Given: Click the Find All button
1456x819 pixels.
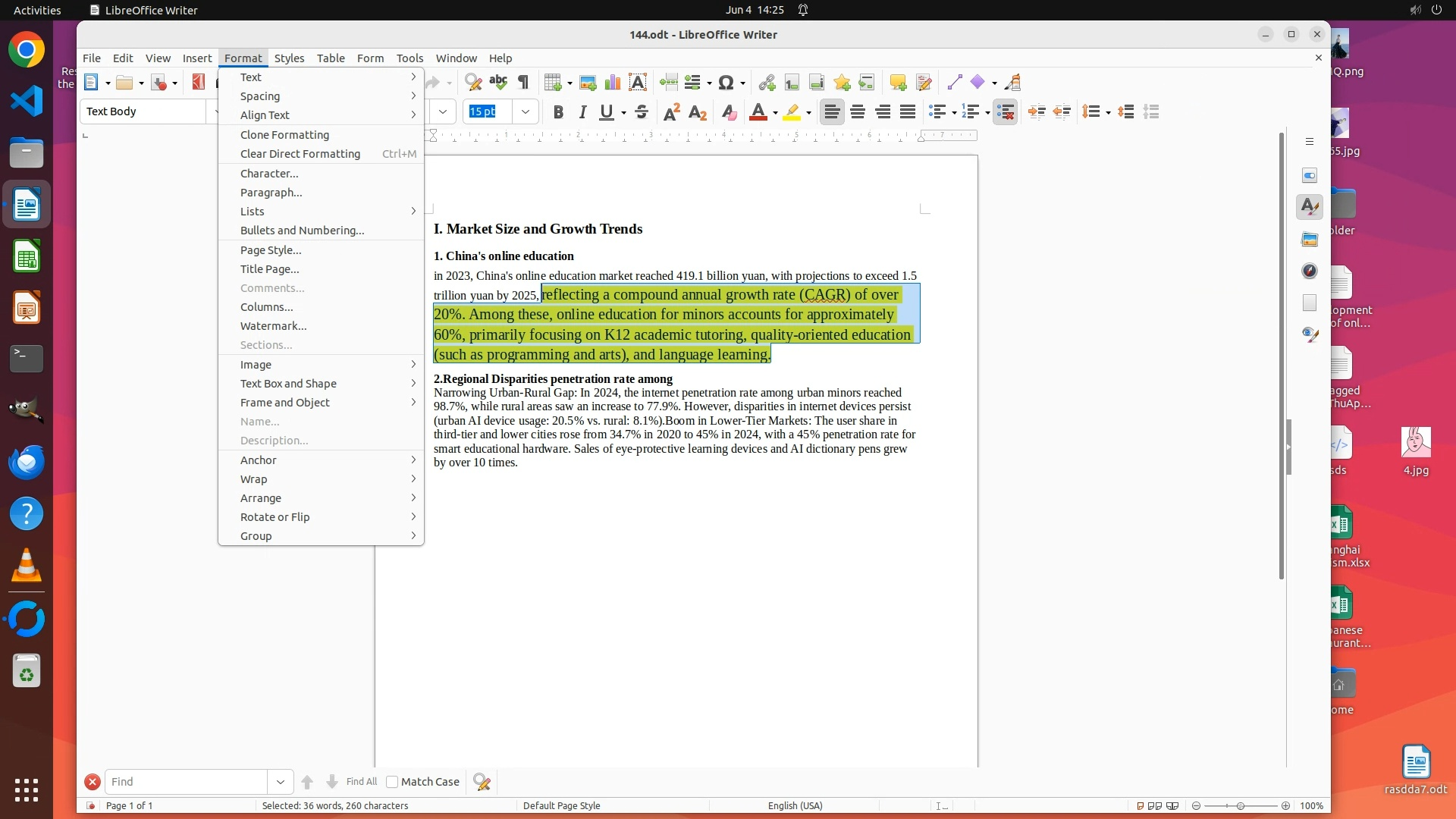Looking at the screenshot, I should 361,782.
